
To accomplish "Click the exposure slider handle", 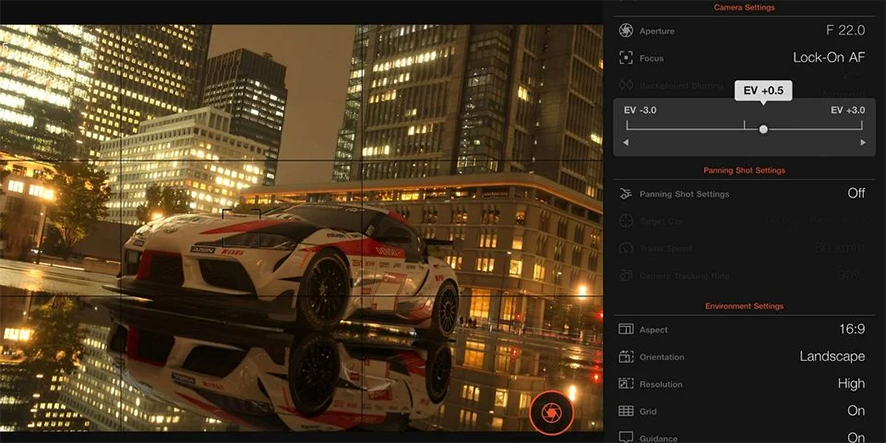I will (x=763, y=129).
